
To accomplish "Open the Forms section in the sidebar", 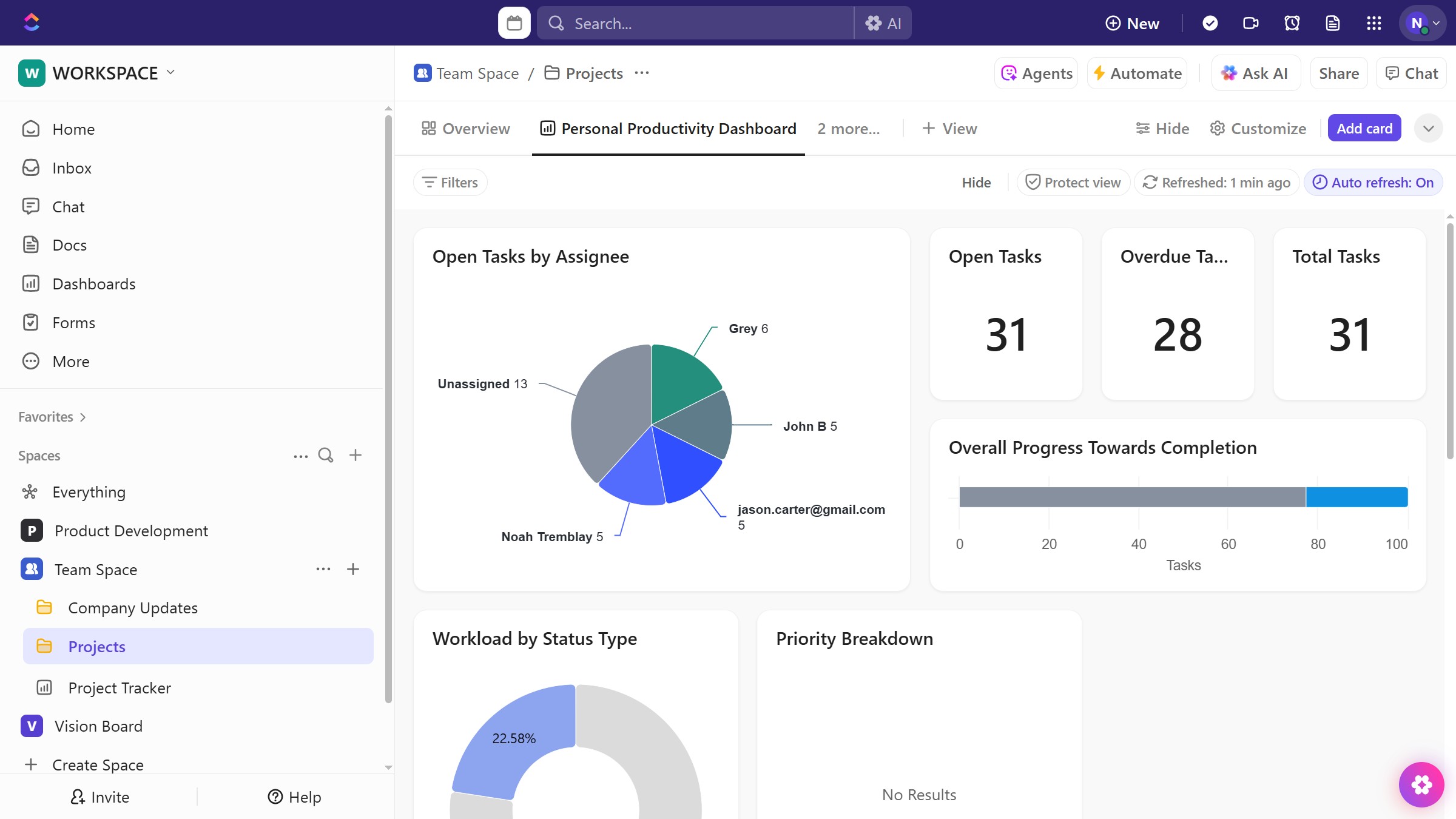I will [74, 322].
